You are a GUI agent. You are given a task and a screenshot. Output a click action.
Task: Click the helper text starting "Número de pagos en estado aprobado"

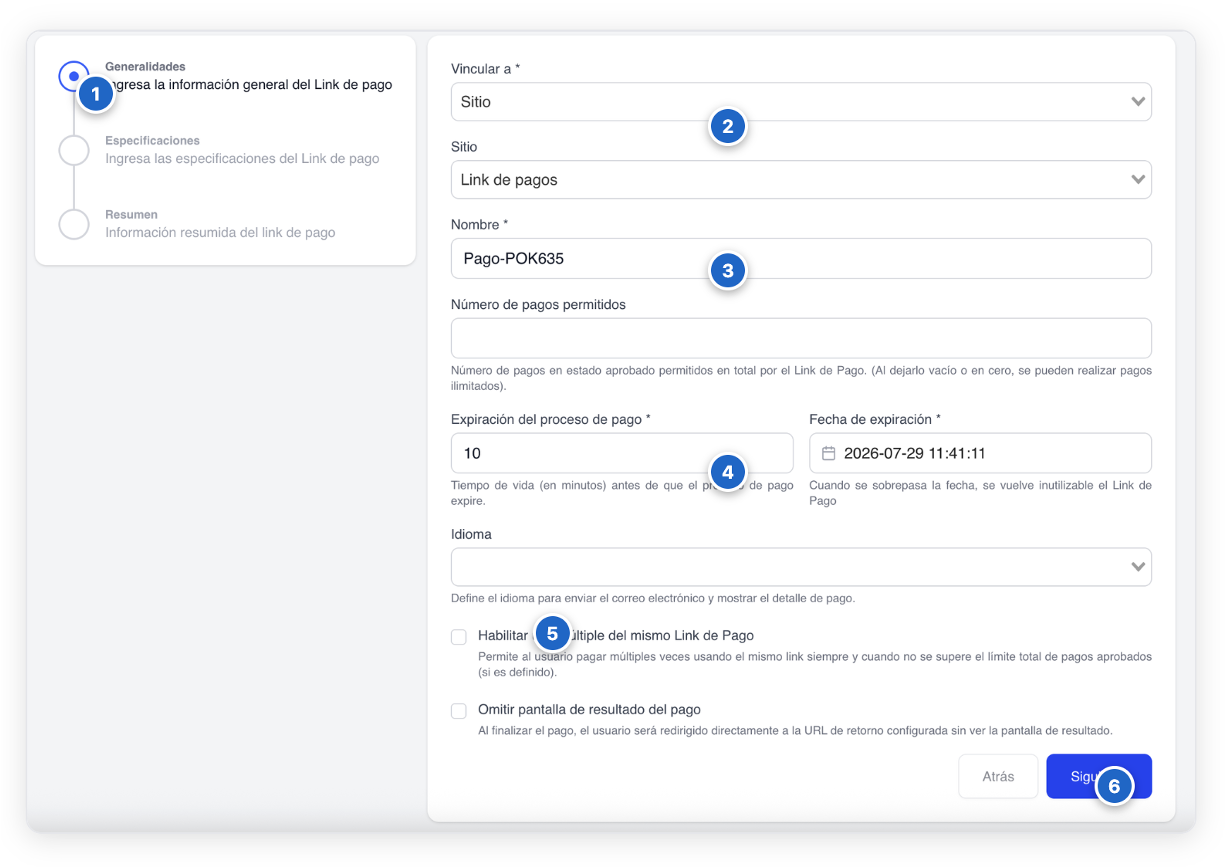[801, 378]
